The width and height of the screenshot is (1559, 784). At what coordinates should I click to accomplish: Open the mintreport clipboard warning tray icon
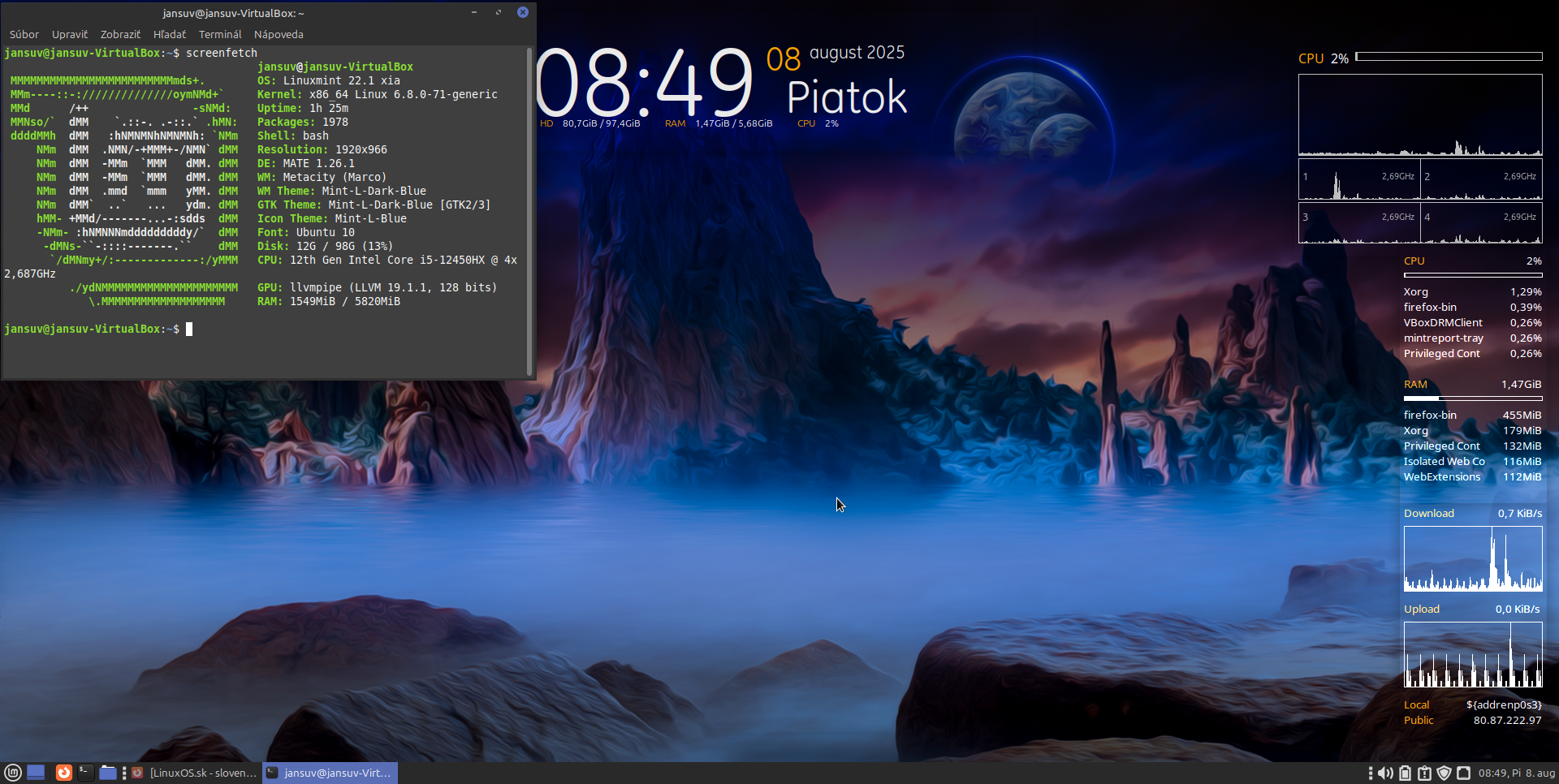pyautogui.click(x=1424, y=773)
